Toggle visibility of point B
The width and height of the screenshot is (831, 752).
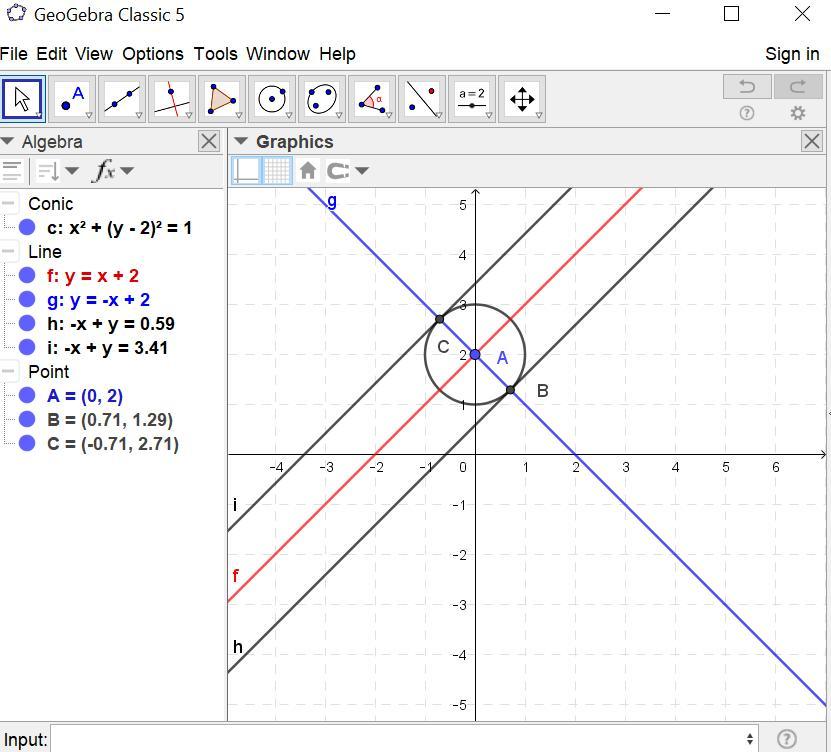coord(27,420)
